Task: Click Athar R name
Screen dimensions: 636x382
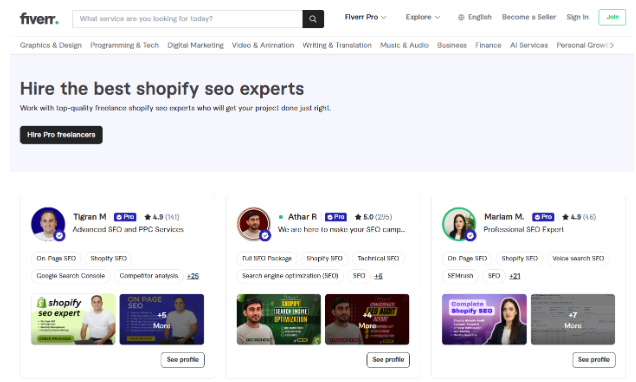Action: click(x=302, y=217)
